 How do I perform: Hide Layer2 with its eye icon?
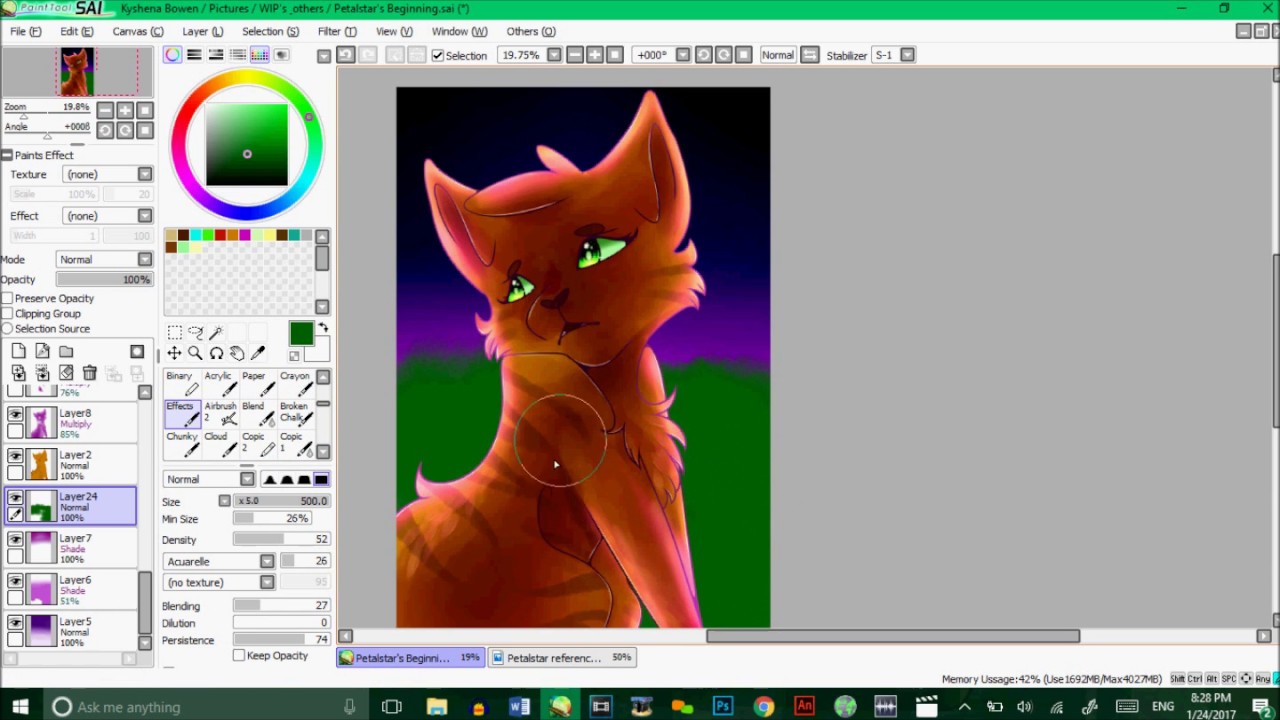[x=15, y=456]
